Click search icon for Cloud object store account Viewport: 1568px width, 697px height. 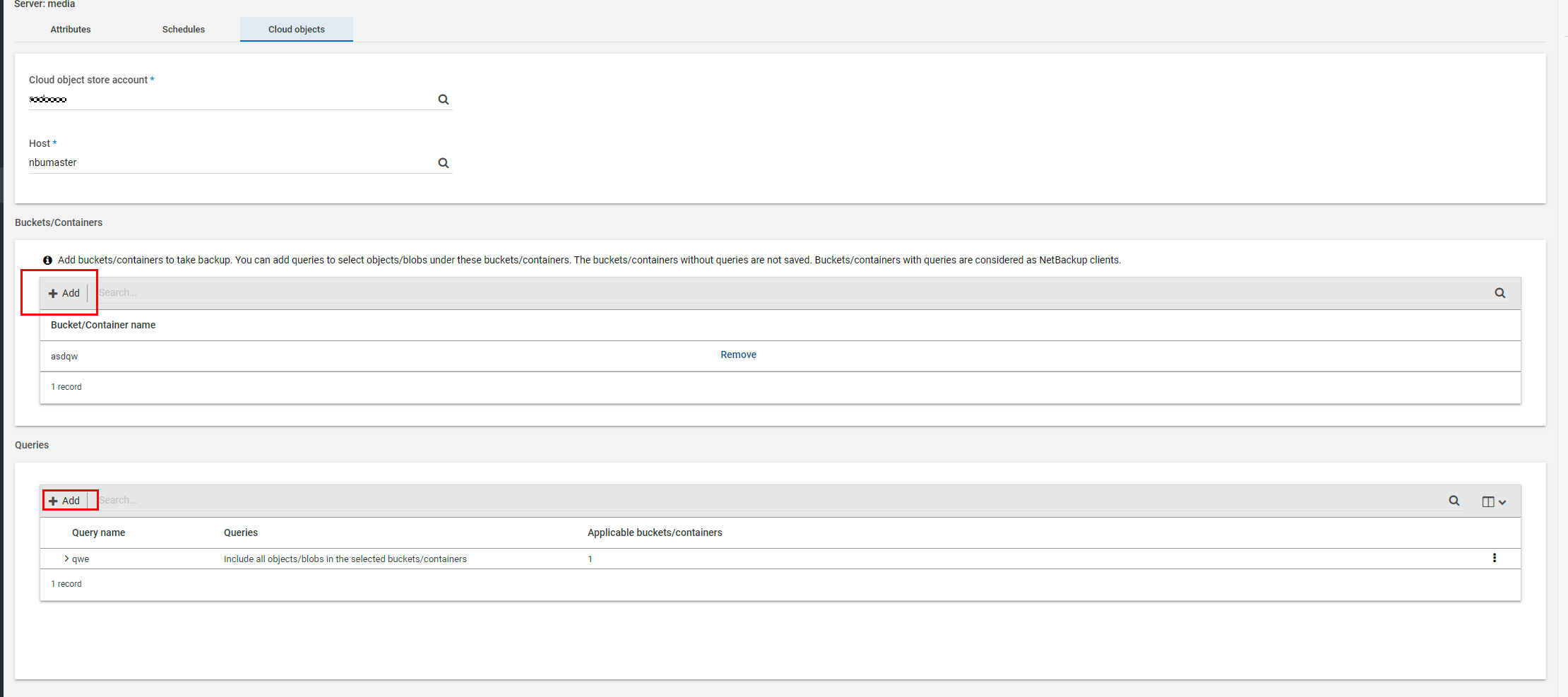tap(444, 100)
